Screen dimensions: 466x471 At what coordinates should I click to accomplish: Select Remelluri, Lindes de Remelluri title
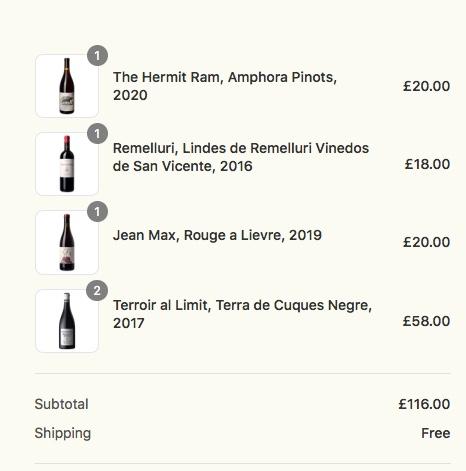[x=241, y=157]
